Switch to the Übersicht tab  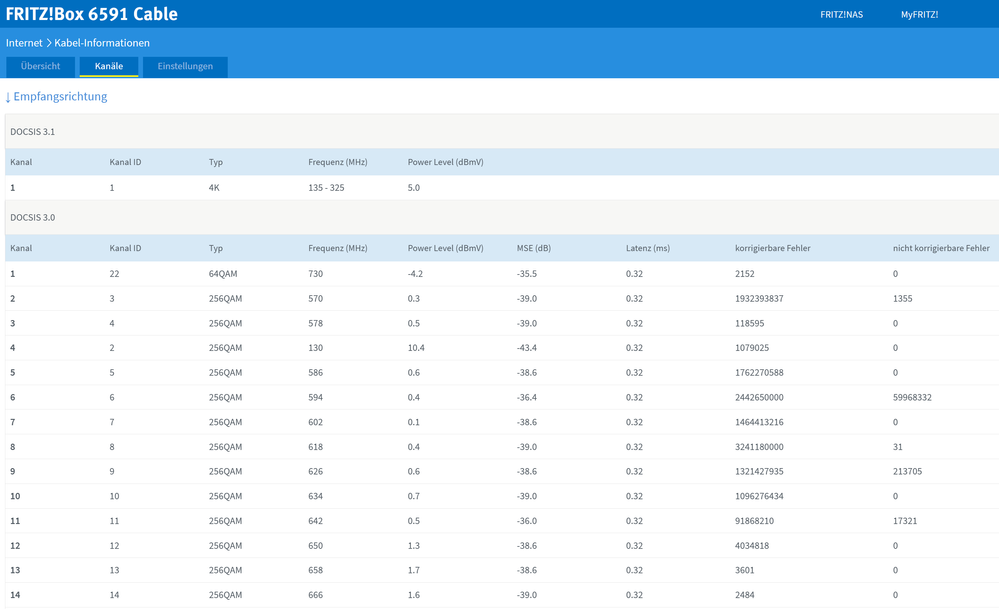(40, 67)
